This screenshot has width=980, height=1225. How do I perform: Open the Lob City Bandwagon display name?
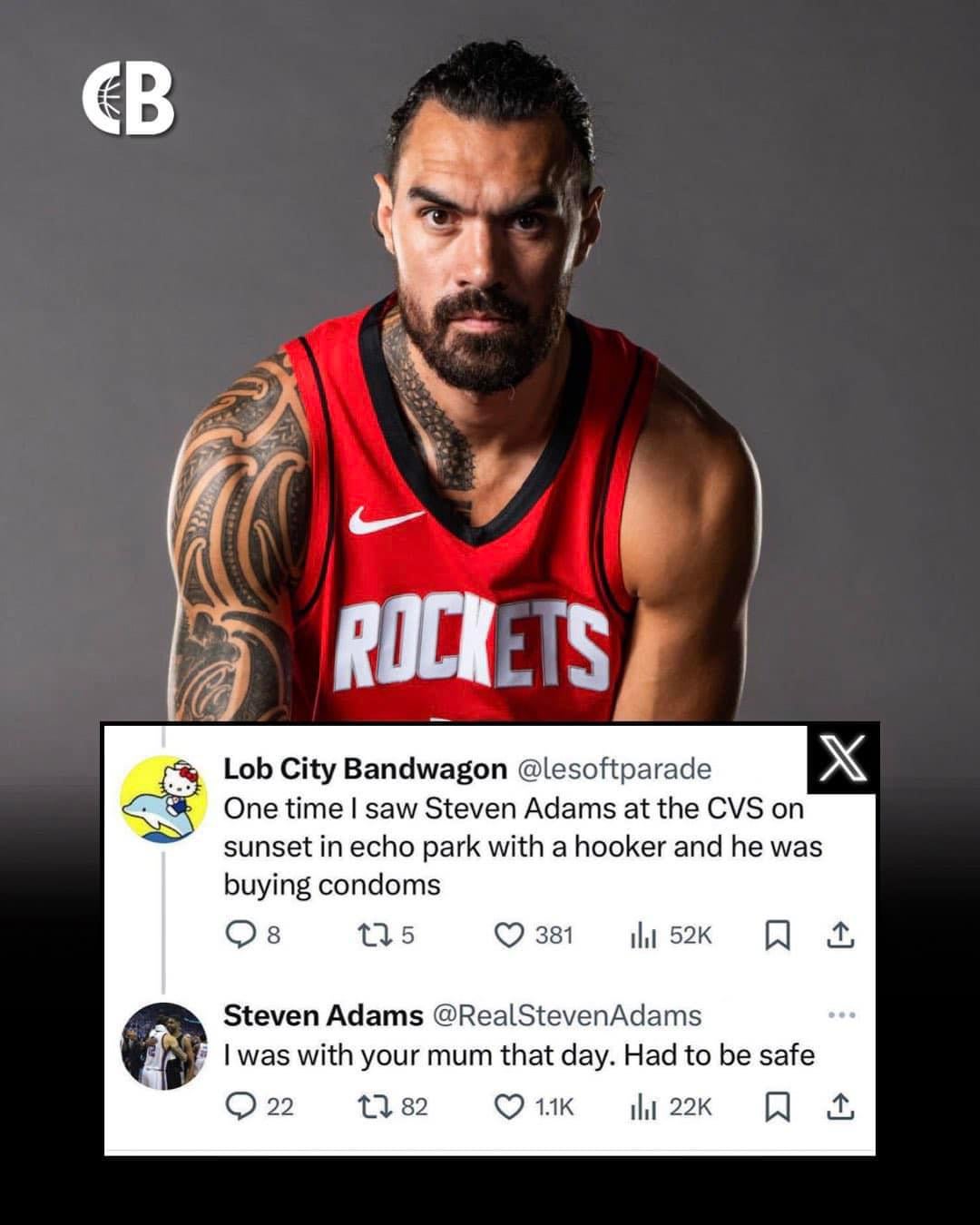coord(365,769)
